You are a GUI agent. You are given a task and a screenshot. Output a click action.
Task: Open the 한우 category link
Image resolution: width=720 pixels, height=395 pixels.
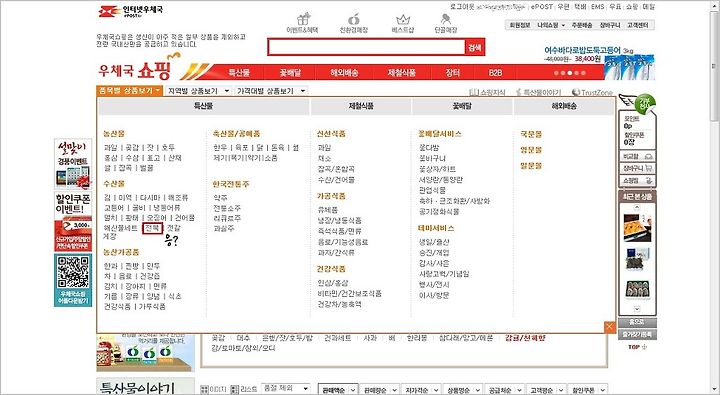(220, 147)
